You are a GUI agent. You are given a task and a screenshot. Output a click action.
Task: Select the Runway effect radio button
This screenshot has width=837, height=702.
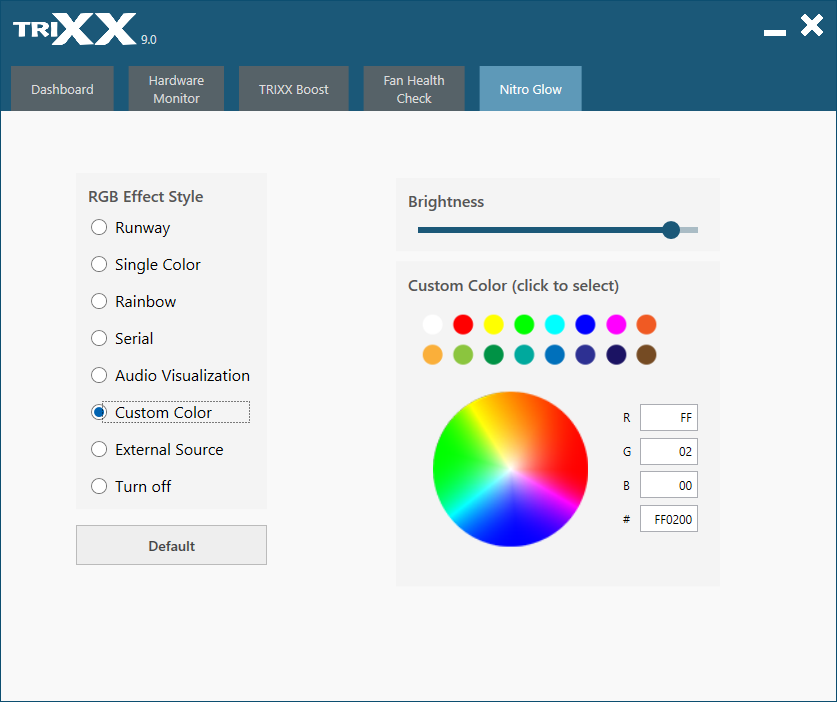pos(99,227)
